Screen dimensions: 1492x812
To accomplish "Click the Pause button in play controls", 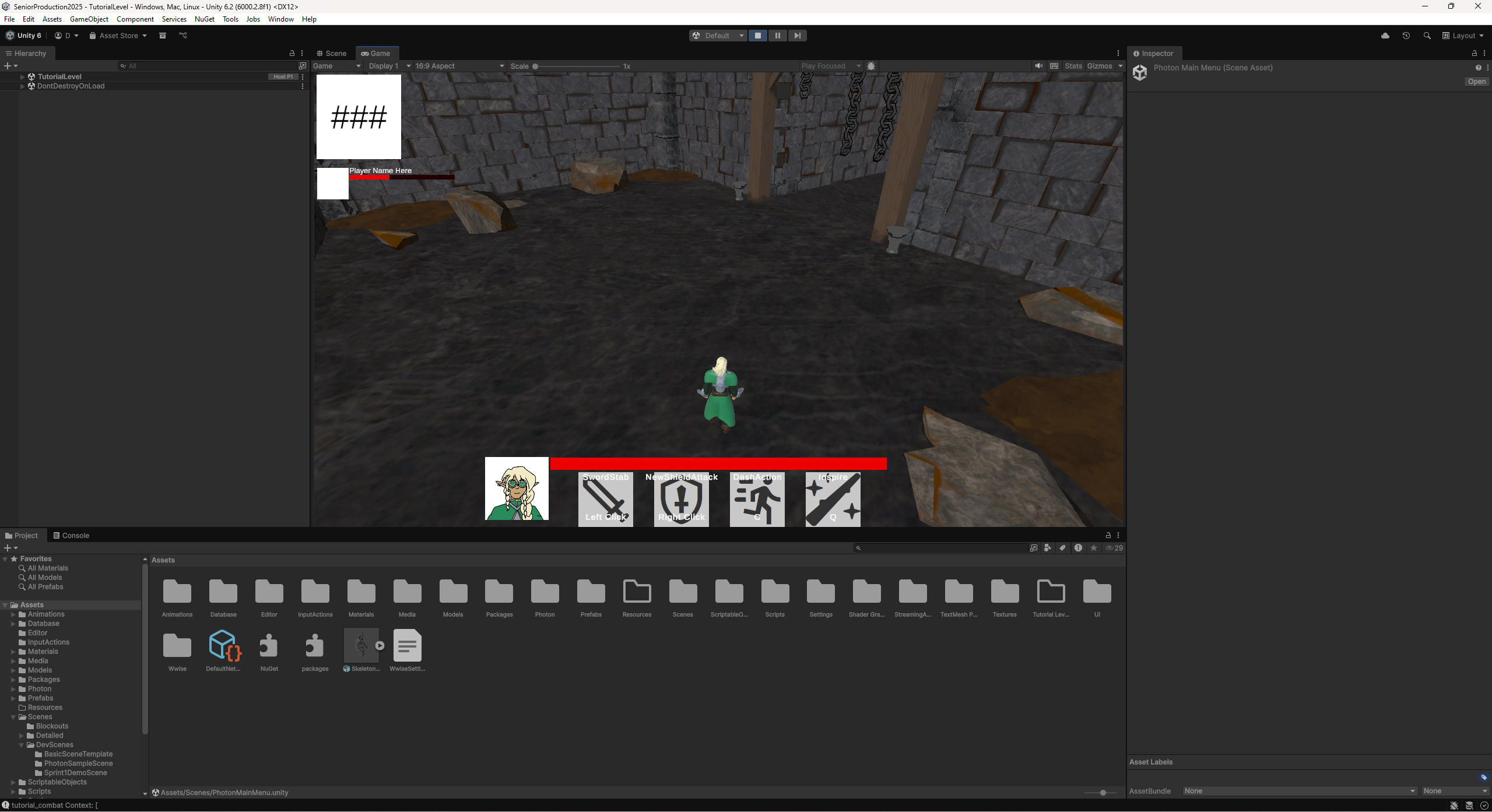I will point(777,36).
